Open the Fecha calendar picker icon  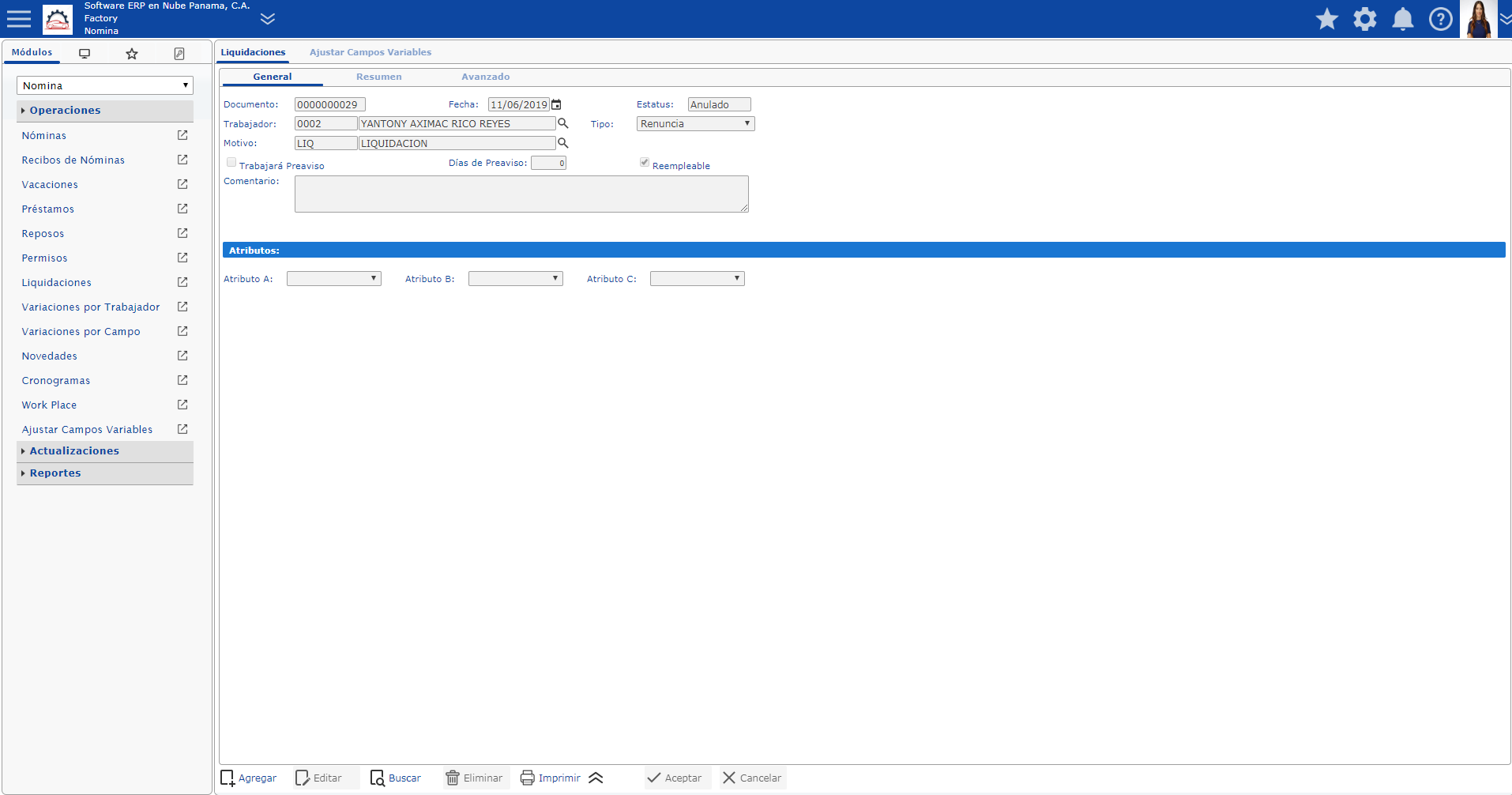556,104
